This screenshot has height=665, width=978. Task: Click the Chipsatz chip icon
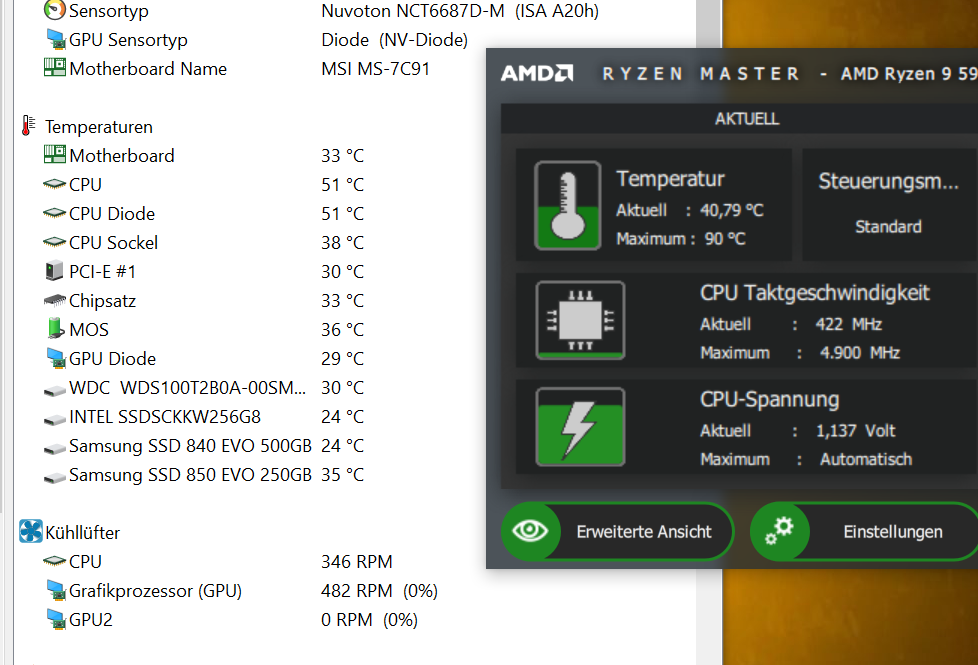pos(55,300)
